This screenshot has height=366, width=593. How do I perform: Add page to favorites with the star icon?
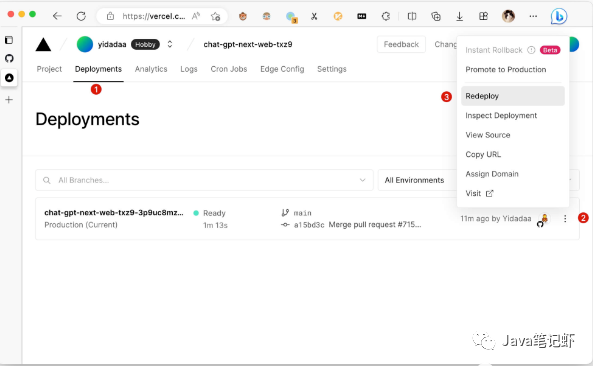[x=216, y=16]
